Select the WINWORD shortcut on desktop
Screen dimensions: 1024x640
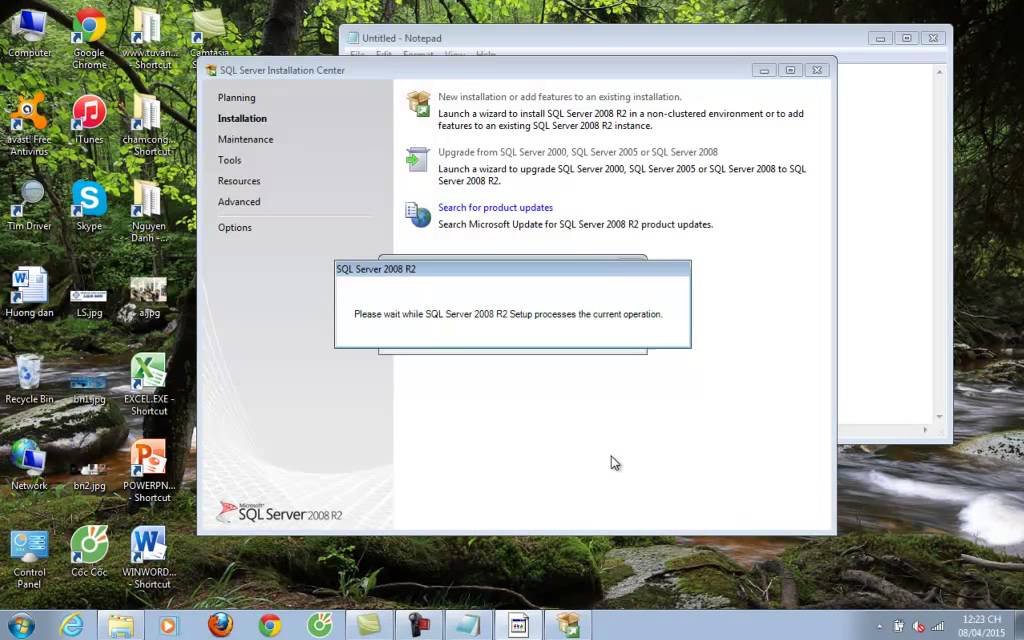(x=149, y=558)
